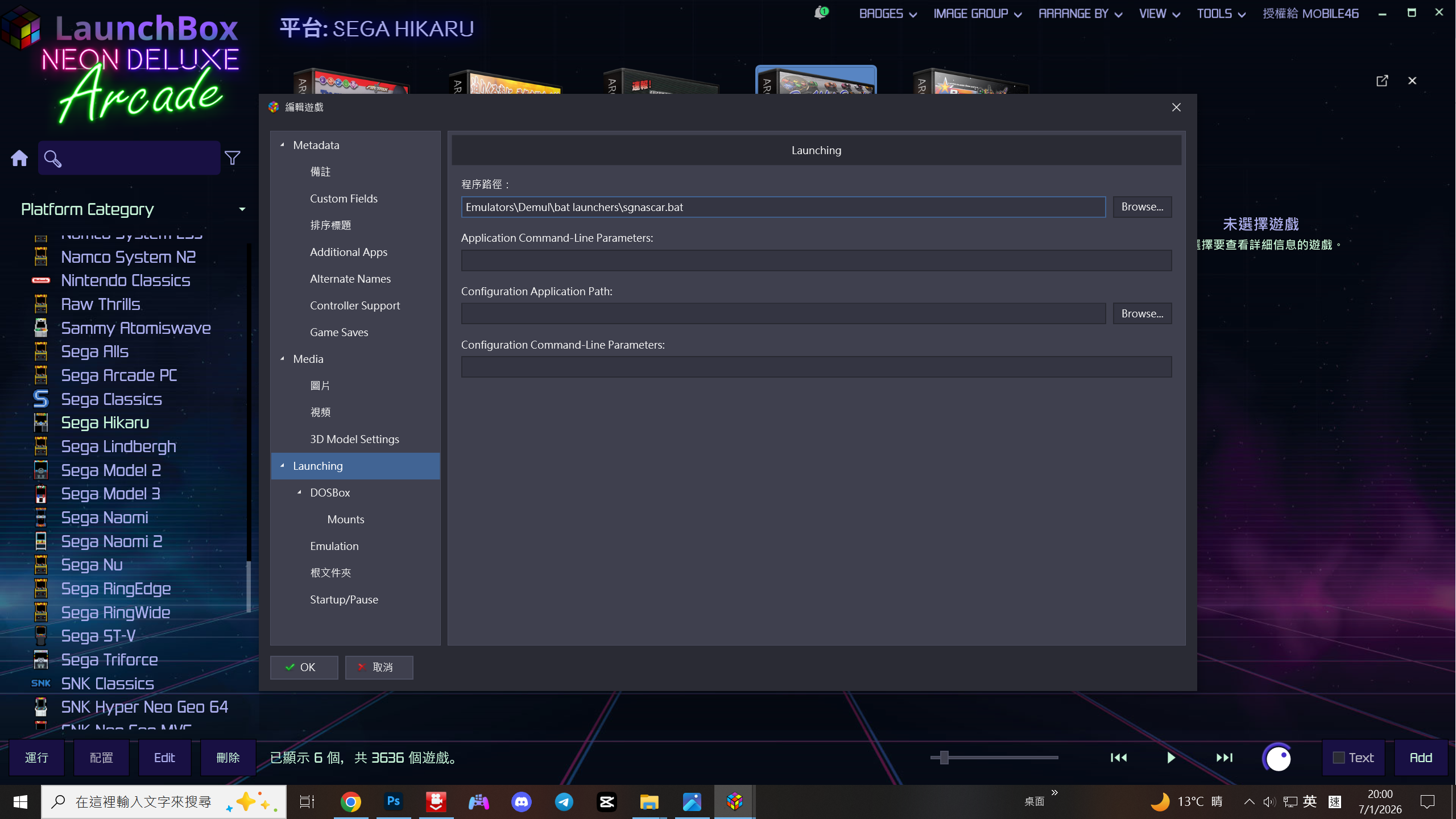Image resolution: width=1456 pixels, height=819 pixels.
Task: Open the filter funnel icon
Action: coord(232,158)
